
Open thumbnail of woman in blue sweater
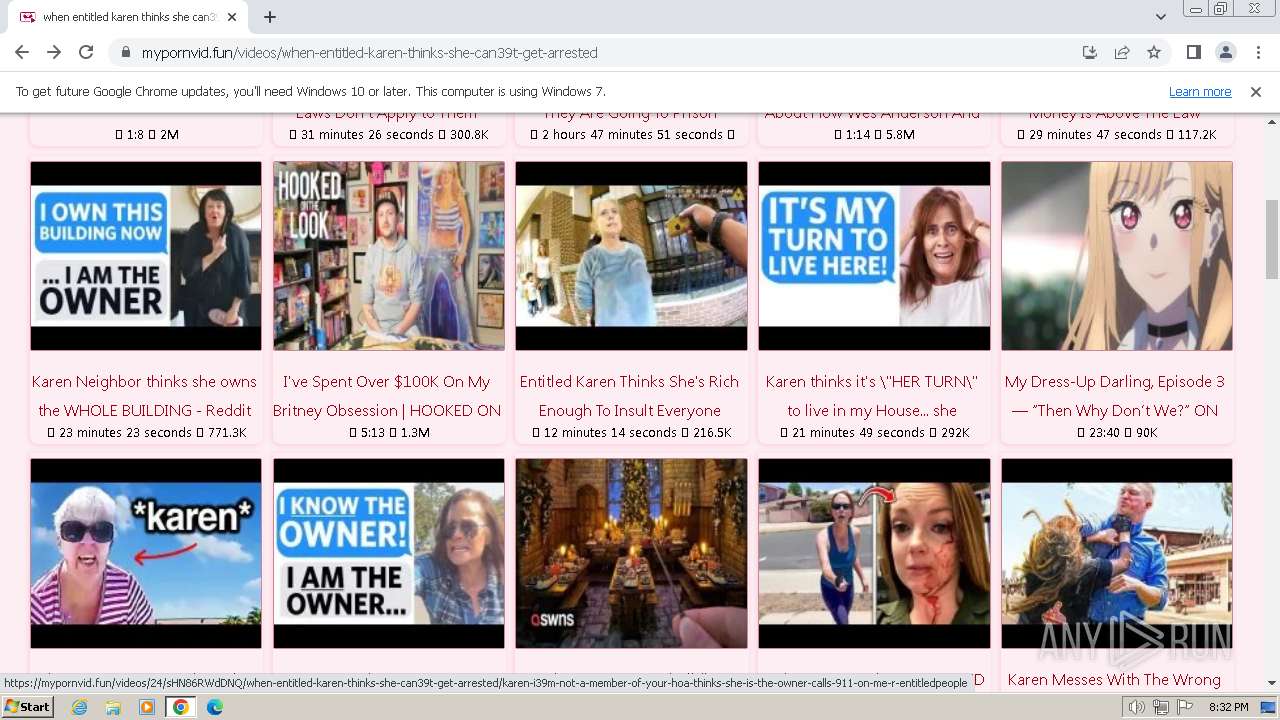click(631, 256)
